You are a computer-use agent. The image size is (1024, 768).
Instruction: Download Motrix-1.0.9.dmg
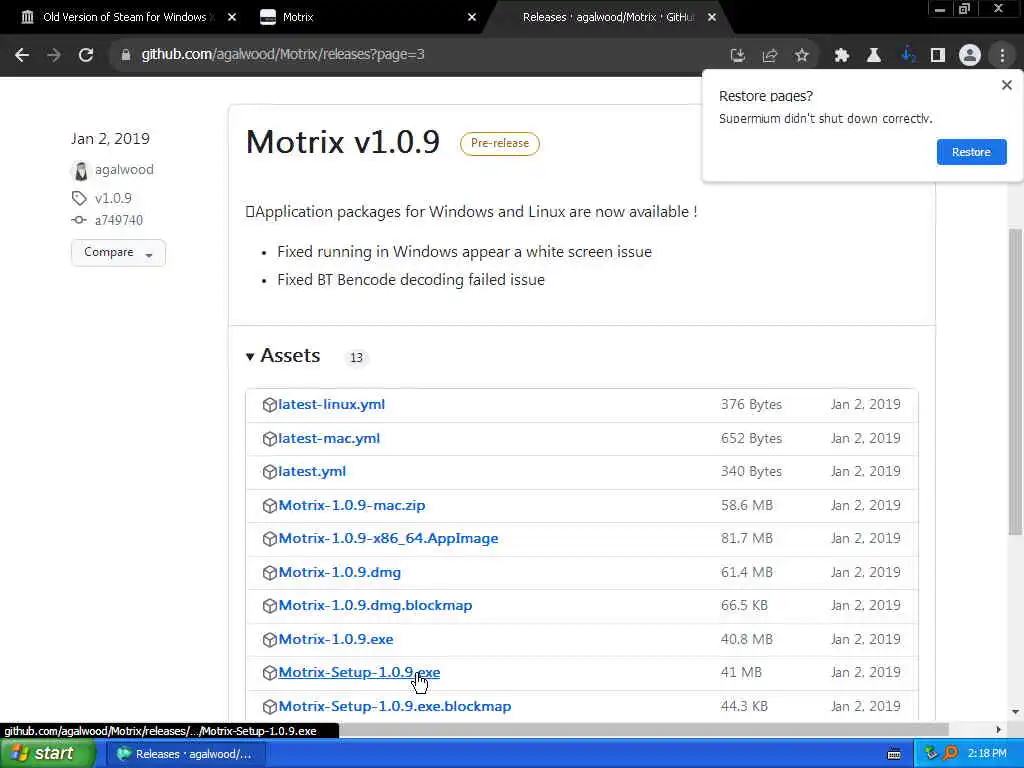tap(340, 573)
